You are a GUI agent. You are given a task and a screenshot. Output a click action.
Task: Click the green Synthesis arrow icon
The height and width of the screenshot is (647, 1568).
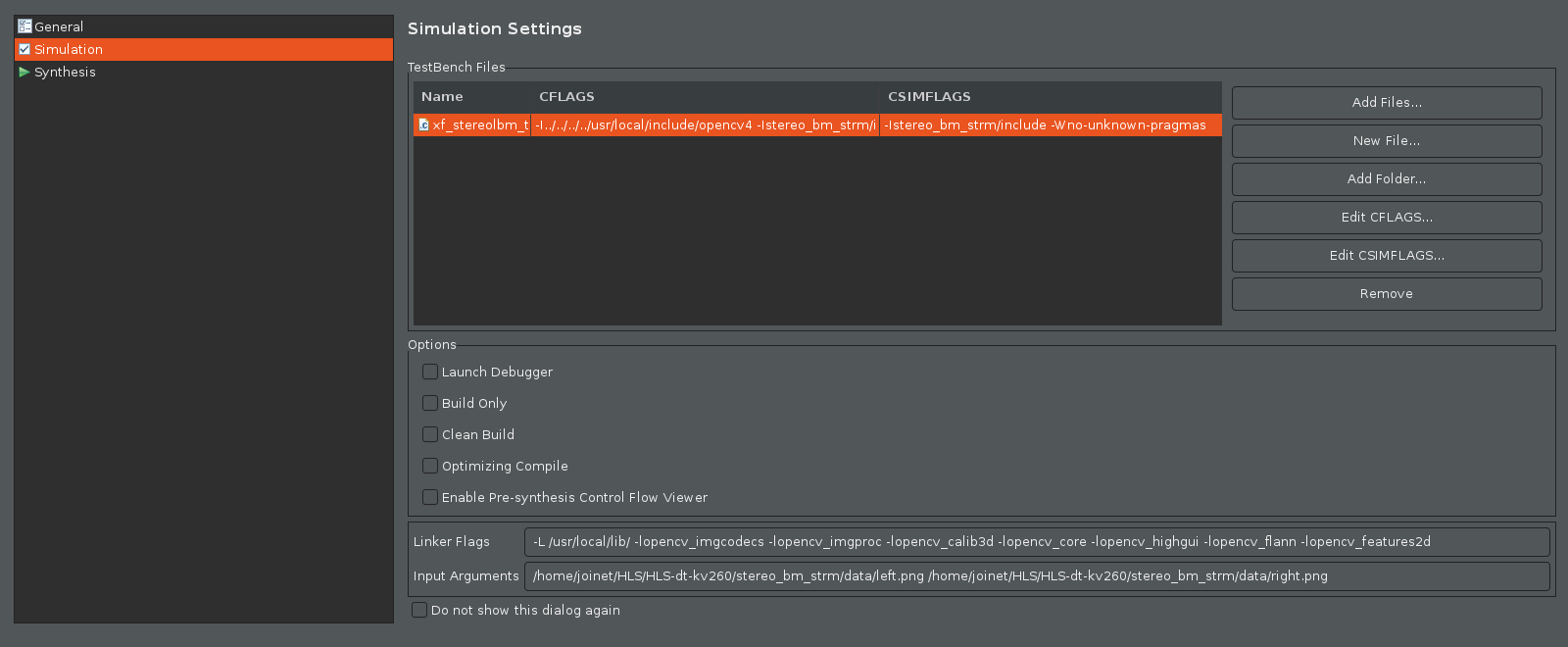[x=24, y=72]
